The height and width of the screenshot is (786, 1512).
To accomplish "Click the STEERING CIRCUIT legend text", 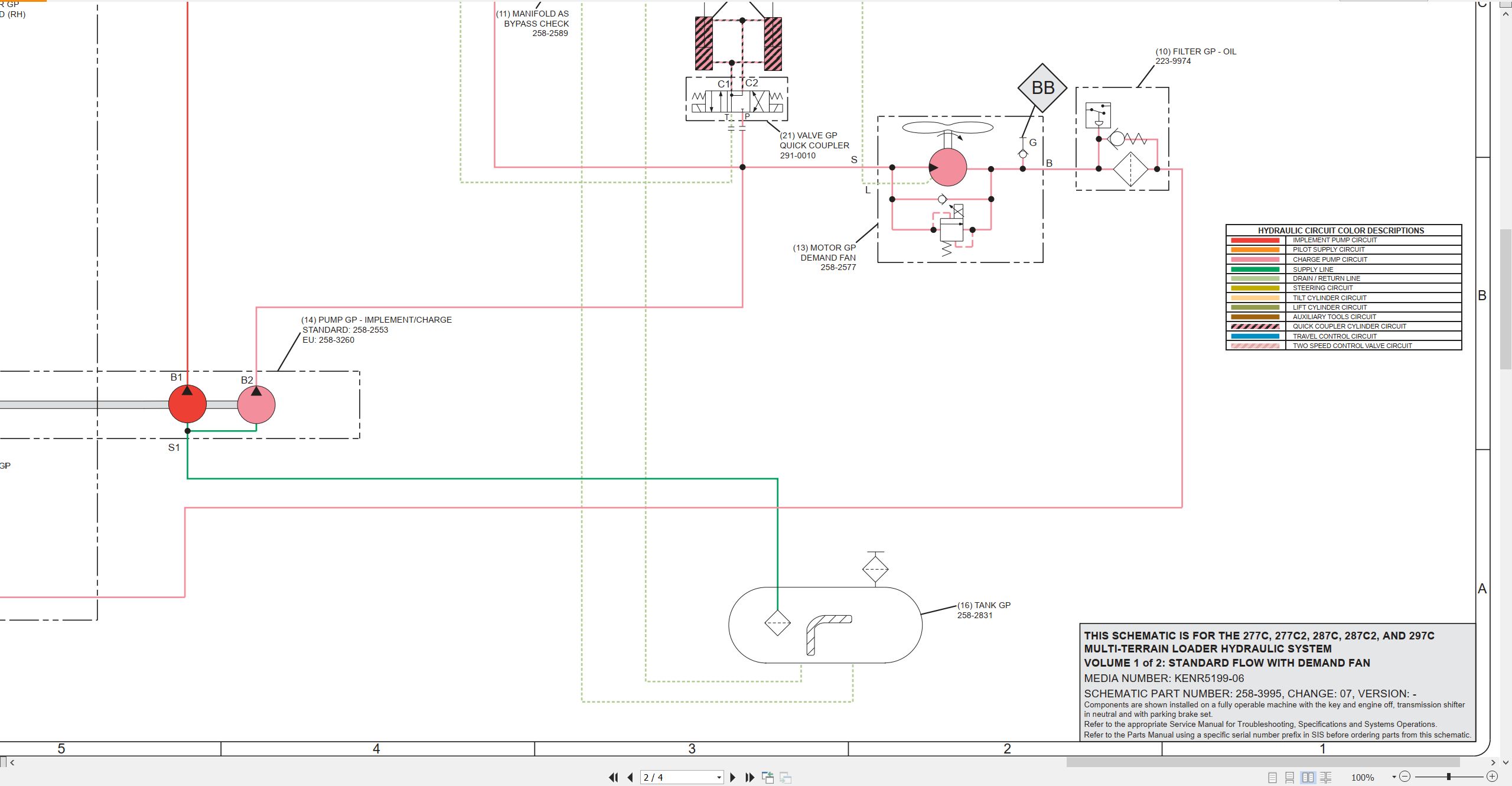I will pos(1322,288).
